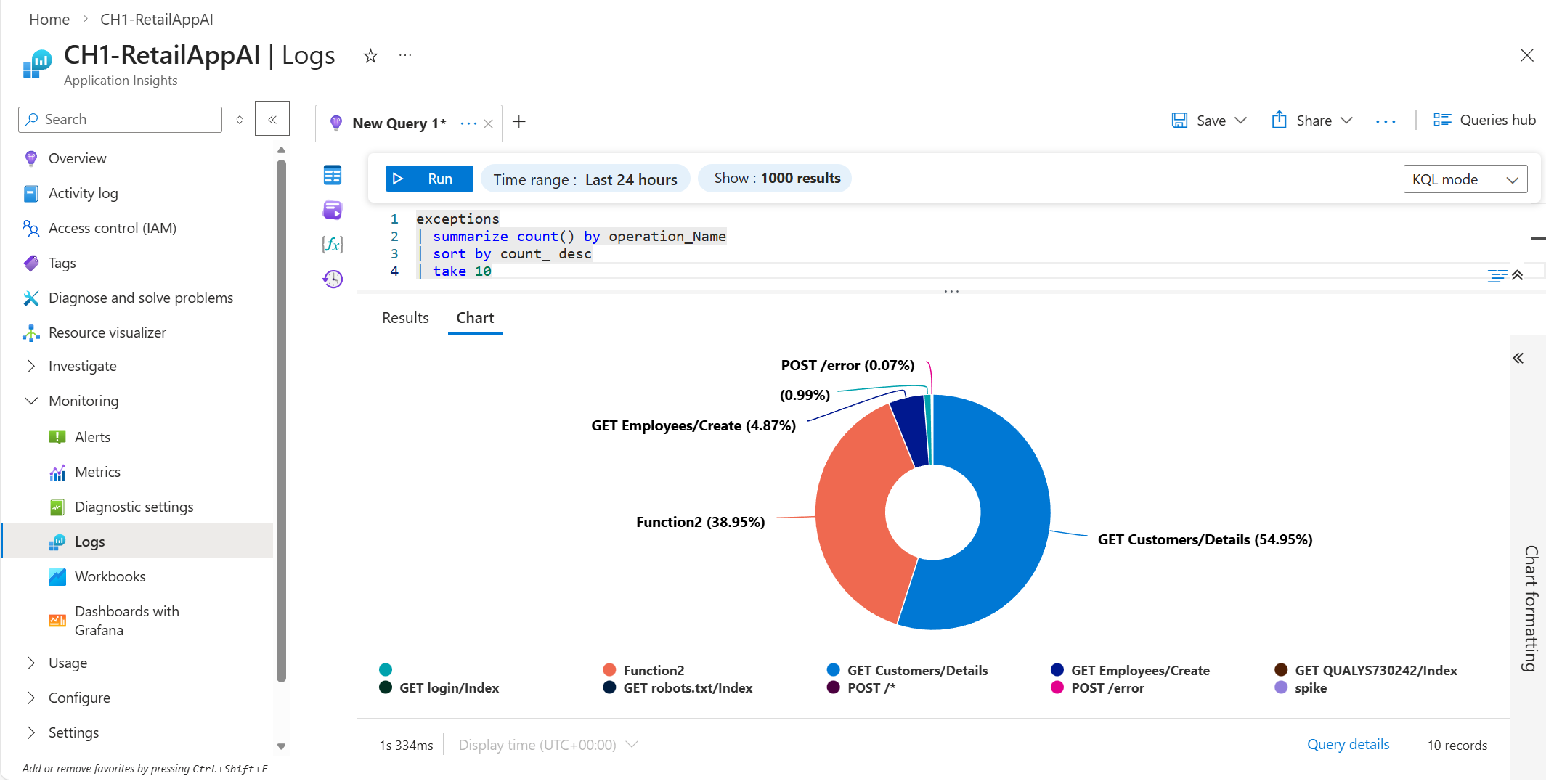Switch to the Results tab

pyautogui.click(x=405, y=318)
